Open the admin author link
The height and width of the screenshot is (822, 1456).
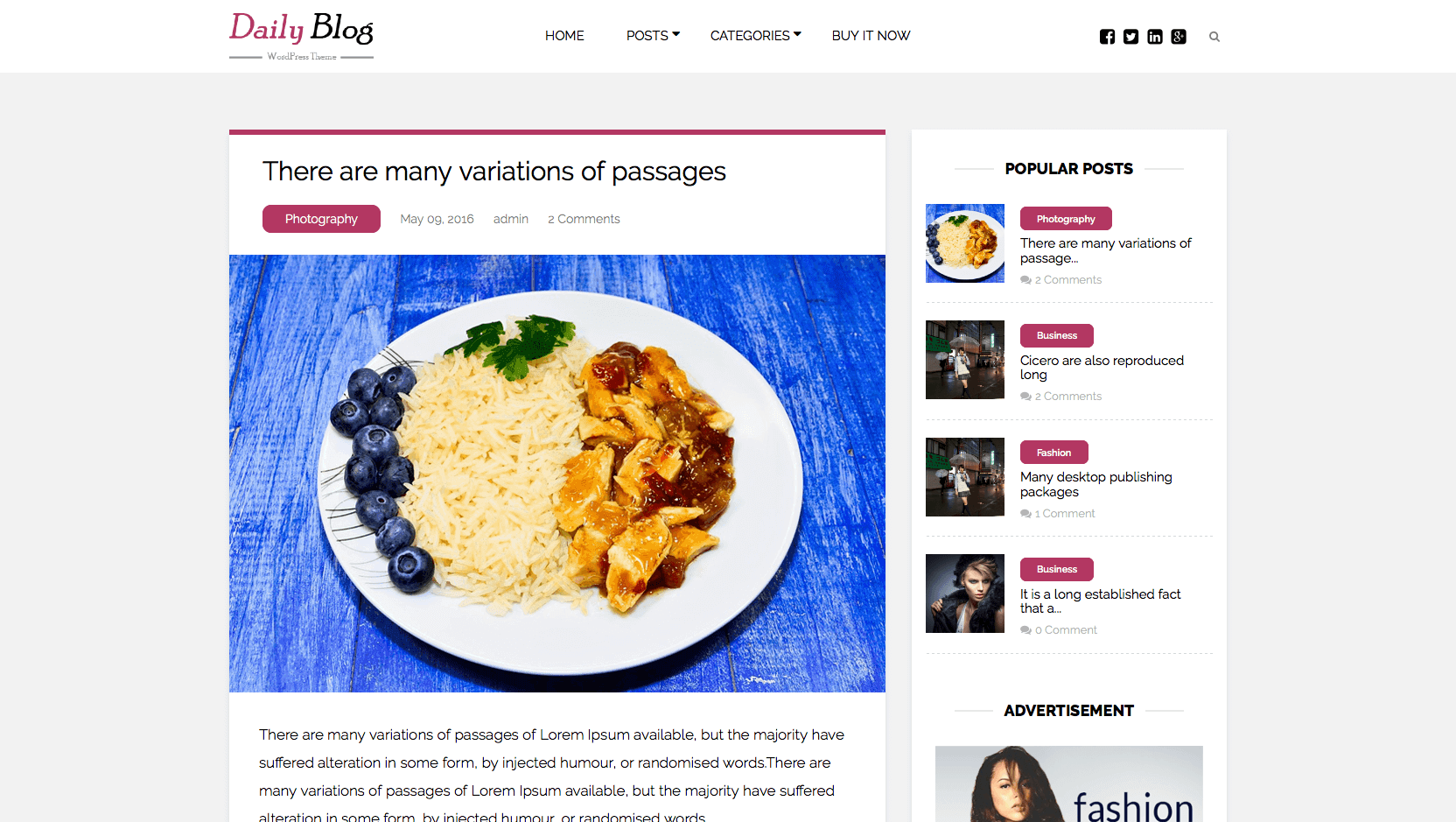[x=511, y=219]
